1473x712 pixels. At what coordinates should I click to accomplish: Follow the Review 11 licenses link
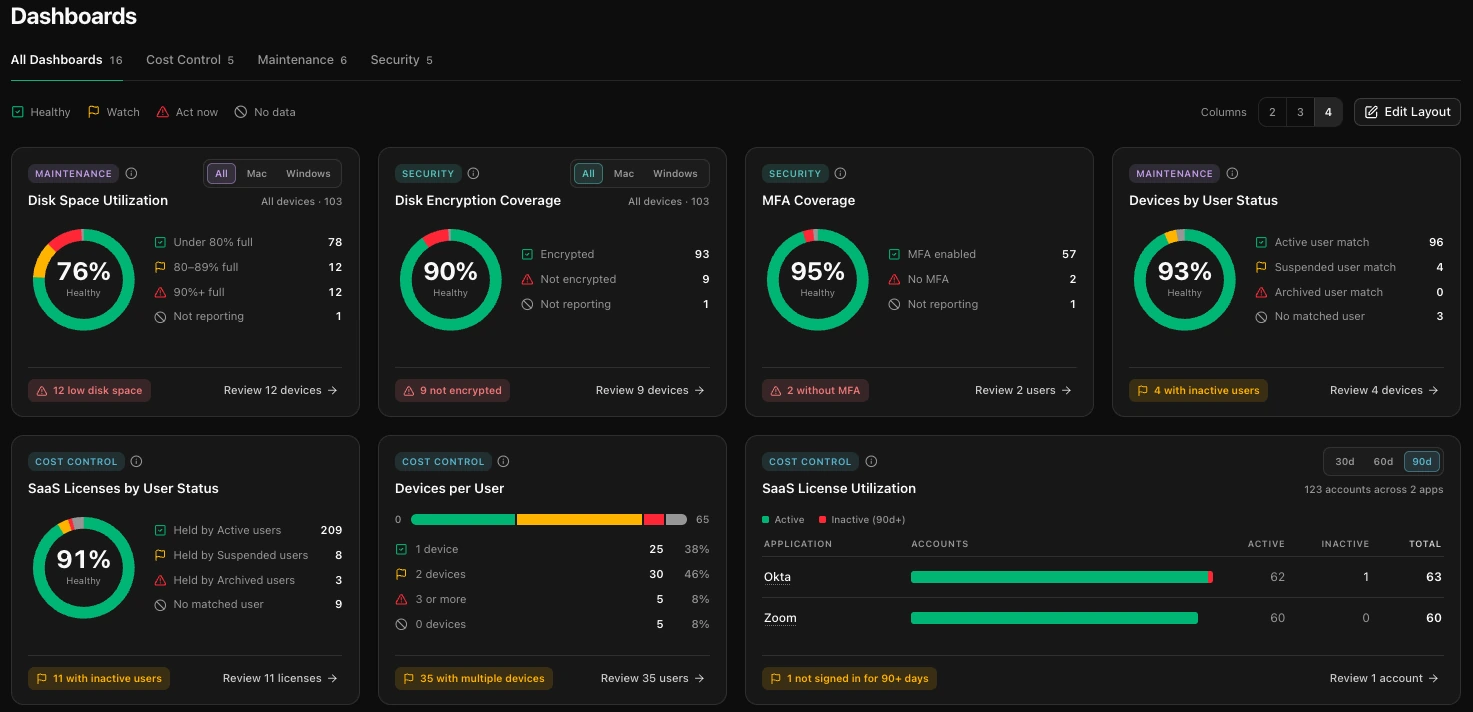(x=281, y=678)
